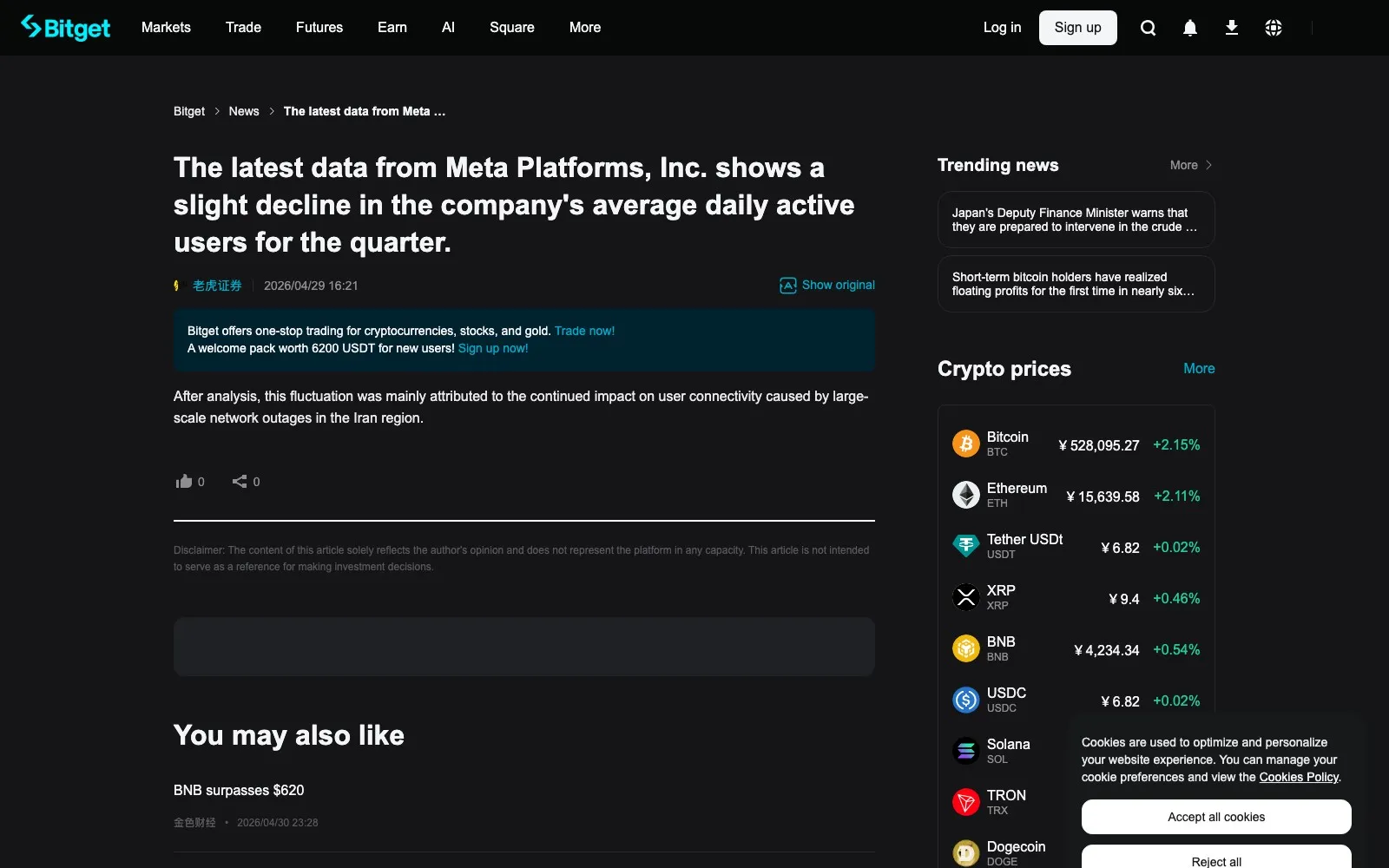1389x868 pixels.
Task: Click Ethereum change +2.11%
Action: (1177, 496)
